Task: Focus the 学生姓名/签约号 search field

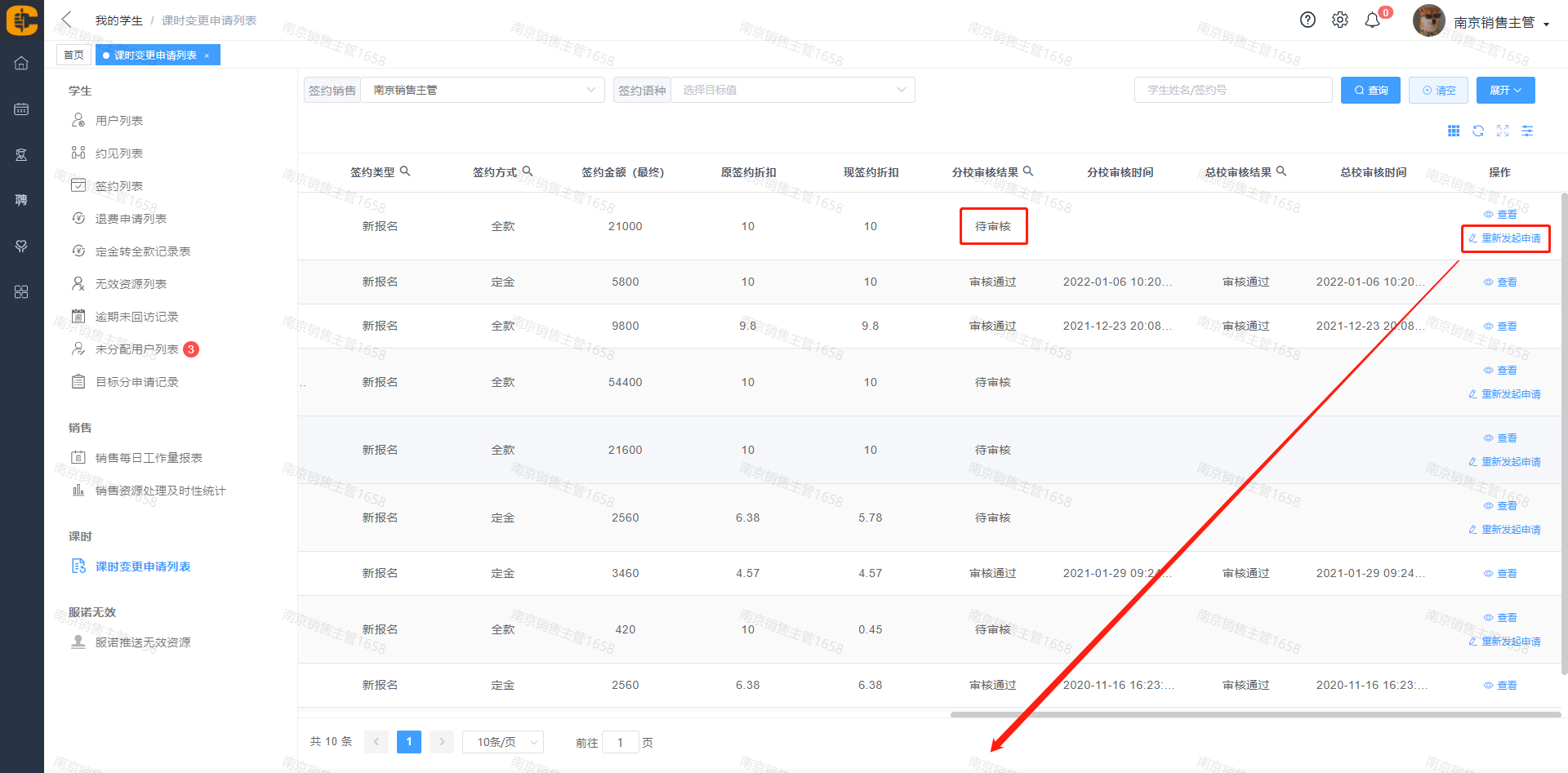Action: (1232, 90)
